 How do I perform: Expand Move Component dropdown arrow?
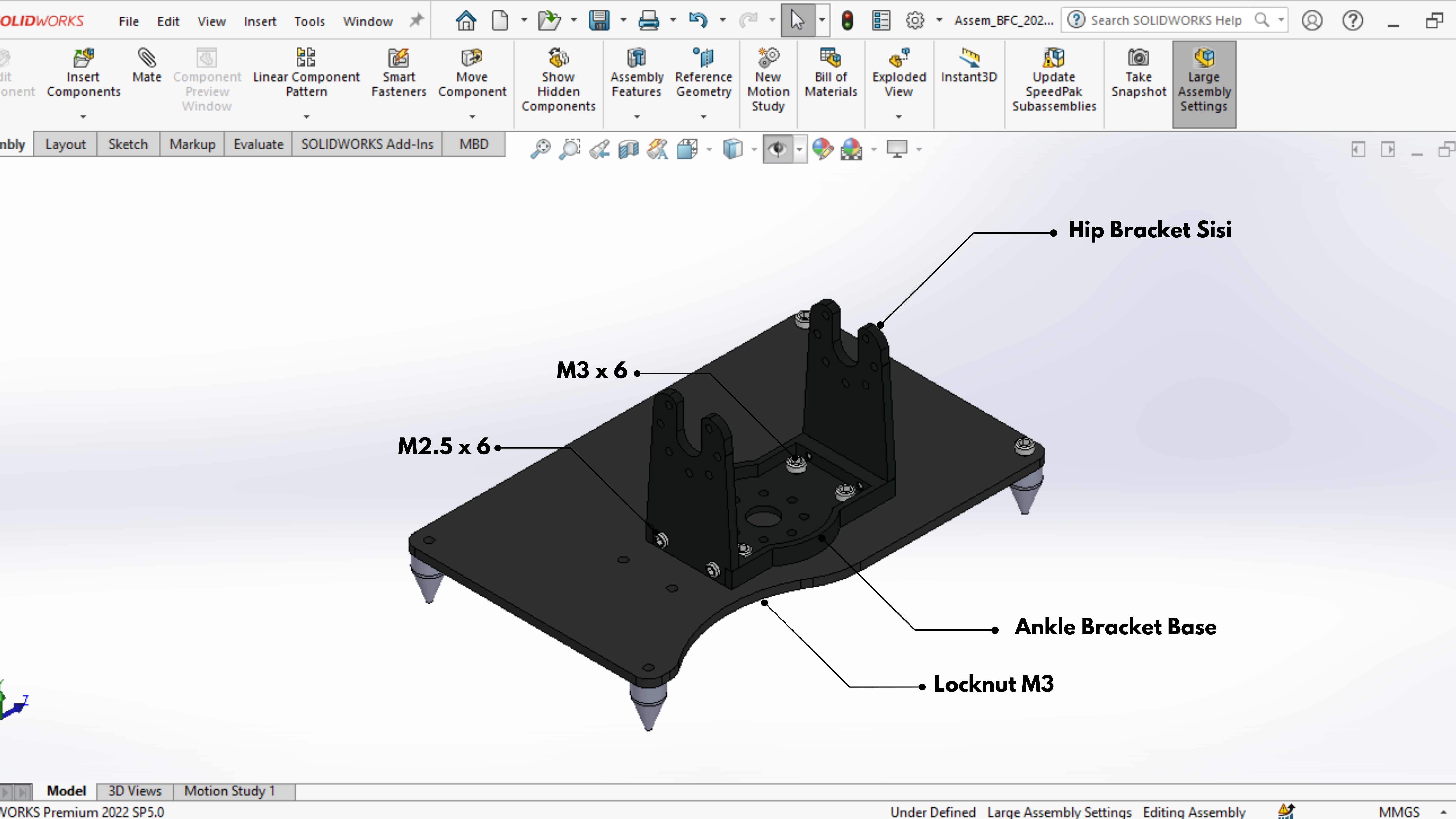coord(472,117)
